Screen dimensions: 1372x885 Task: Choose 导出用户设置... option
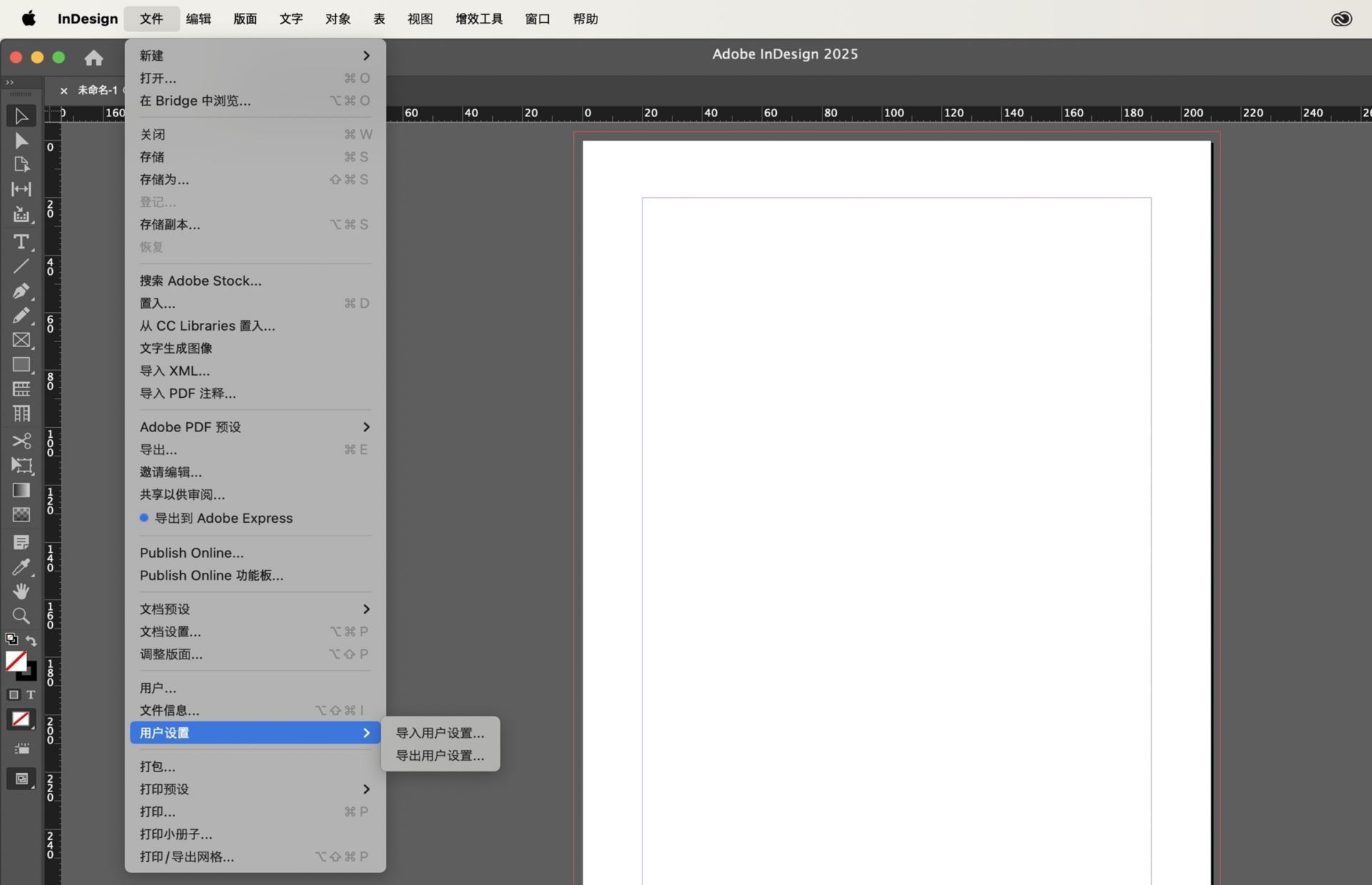point(439,756)
